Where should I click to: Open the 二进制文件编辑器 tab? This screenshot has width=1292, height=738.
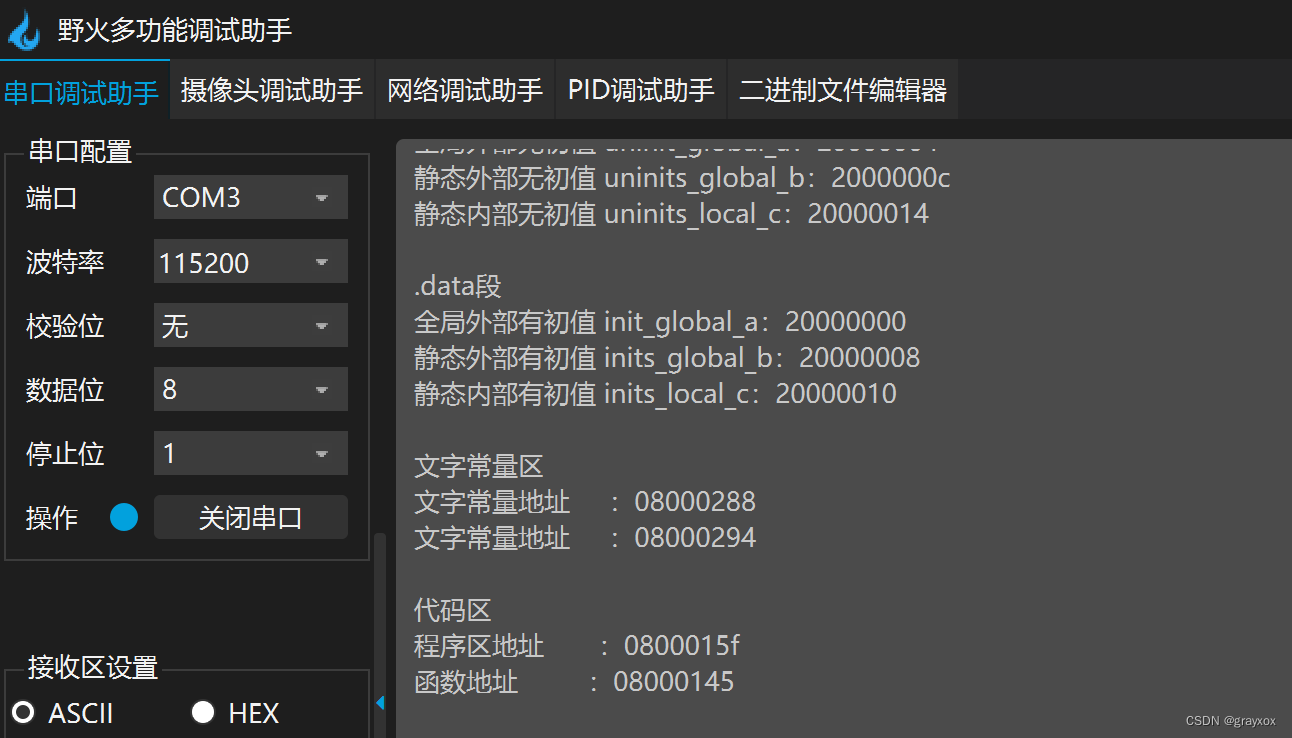843,89
